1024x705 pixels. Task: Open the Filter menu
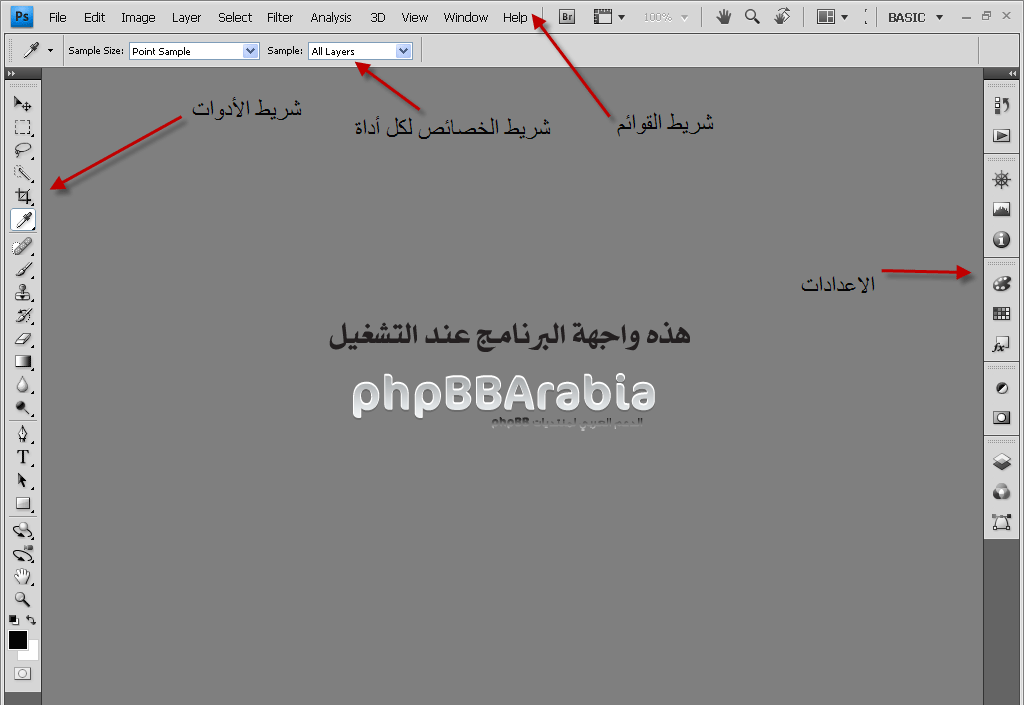pyautogui.click(x=280, y=18)
